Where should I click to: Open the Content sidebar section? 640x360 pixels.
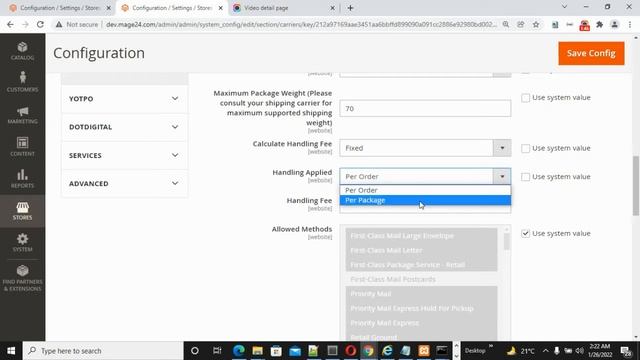[22, 147]
